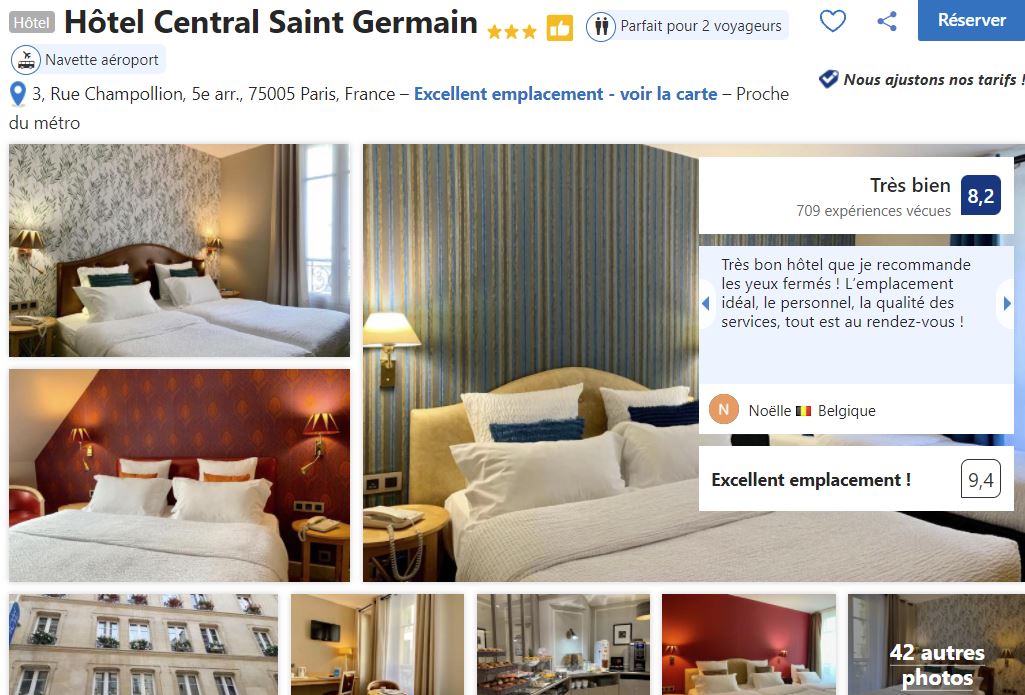This screenshot has height=695, width=1025.
Task: Click the yellow thumbs-up preferred badge
Action: [x=560, y=28]
